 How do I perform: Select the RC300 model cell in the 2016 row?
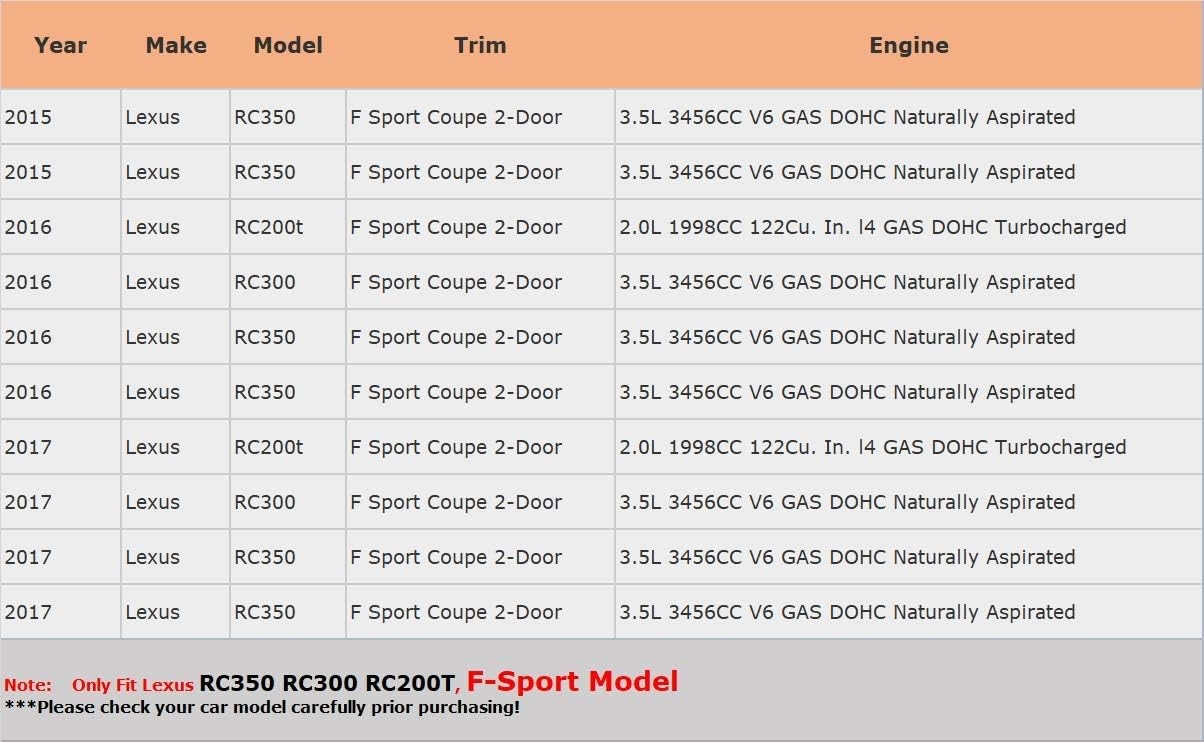[x=265, y=282]
